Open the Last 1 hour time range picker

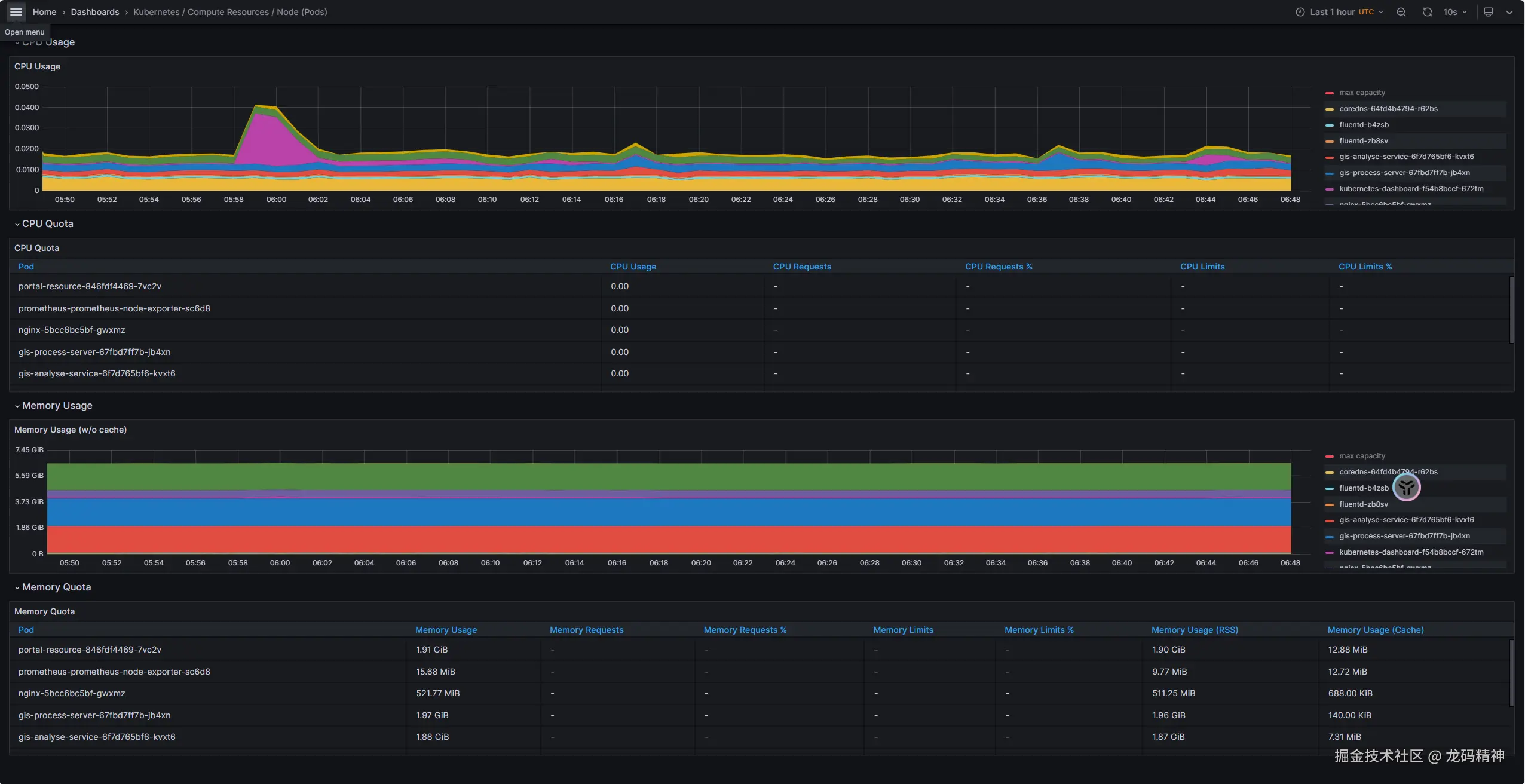point(1339,12)
